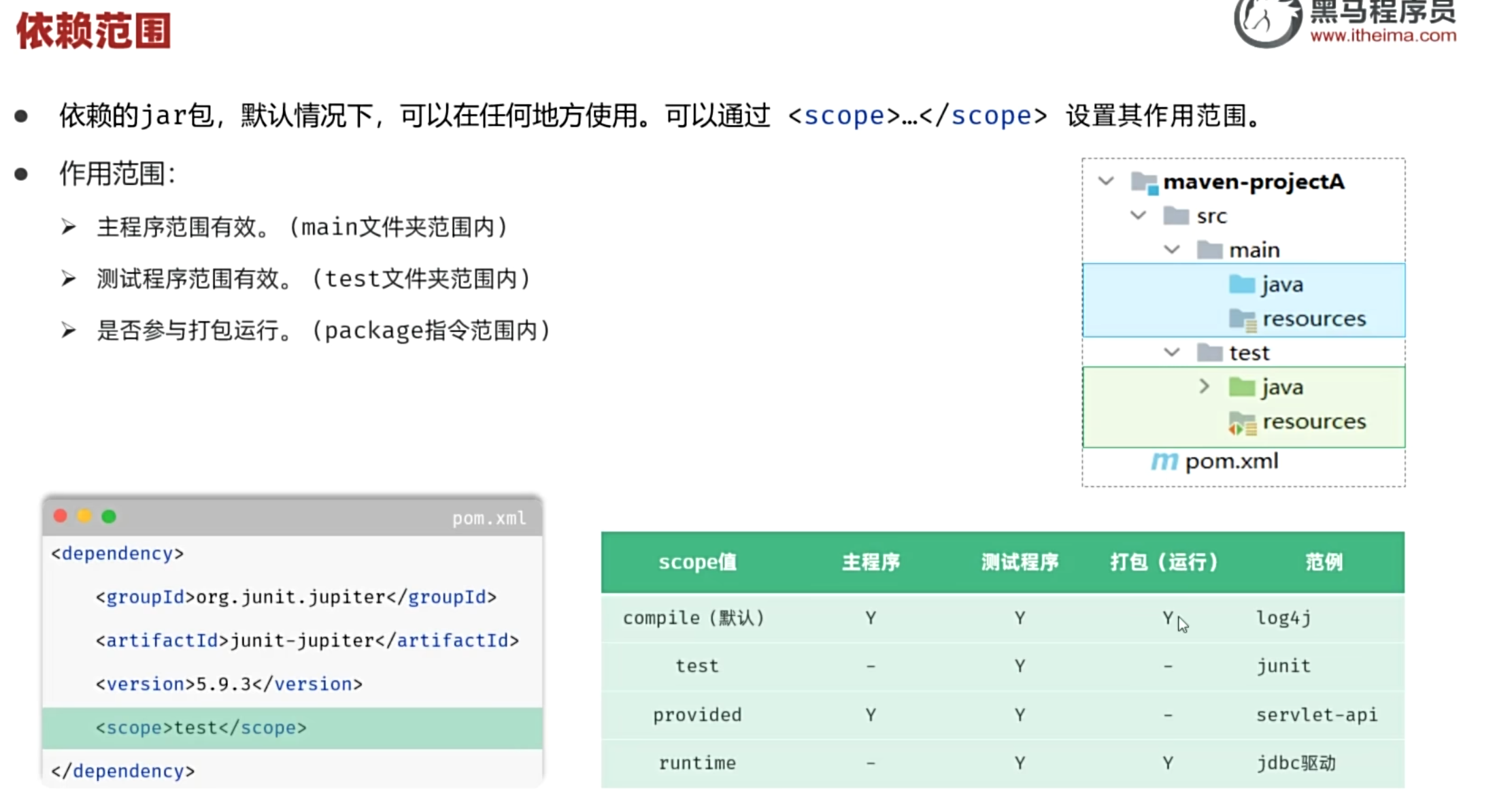Click the main resources folder icon
Screen dimensions: 1512x798
1242,319
